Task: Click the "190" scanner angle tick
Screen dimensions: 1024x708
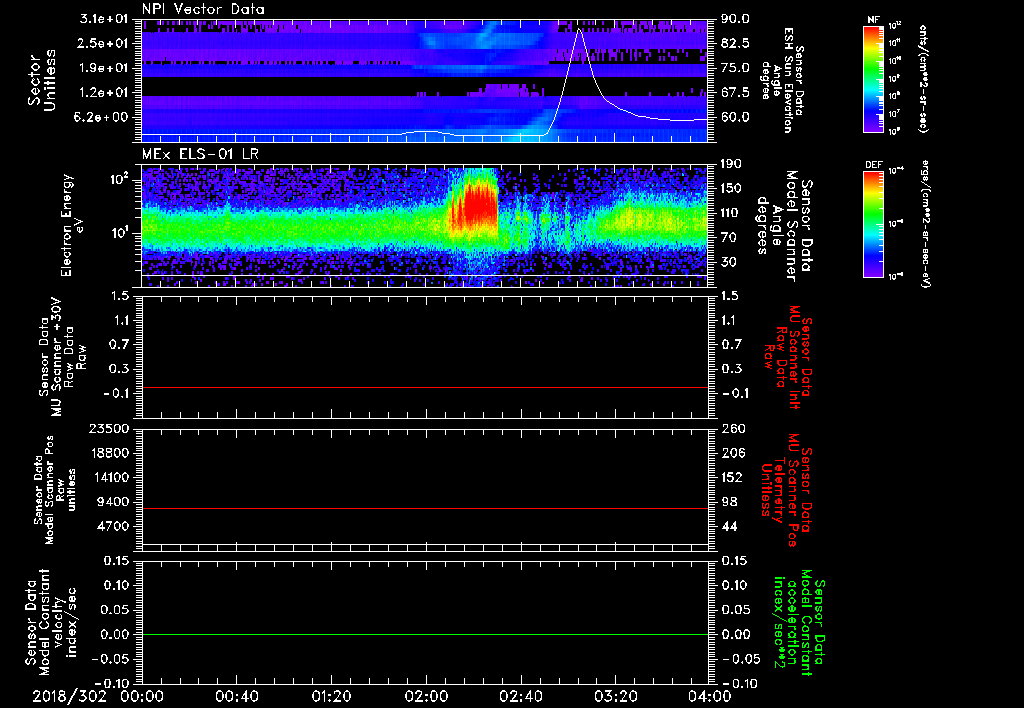Action: click(x=731, y=164)
